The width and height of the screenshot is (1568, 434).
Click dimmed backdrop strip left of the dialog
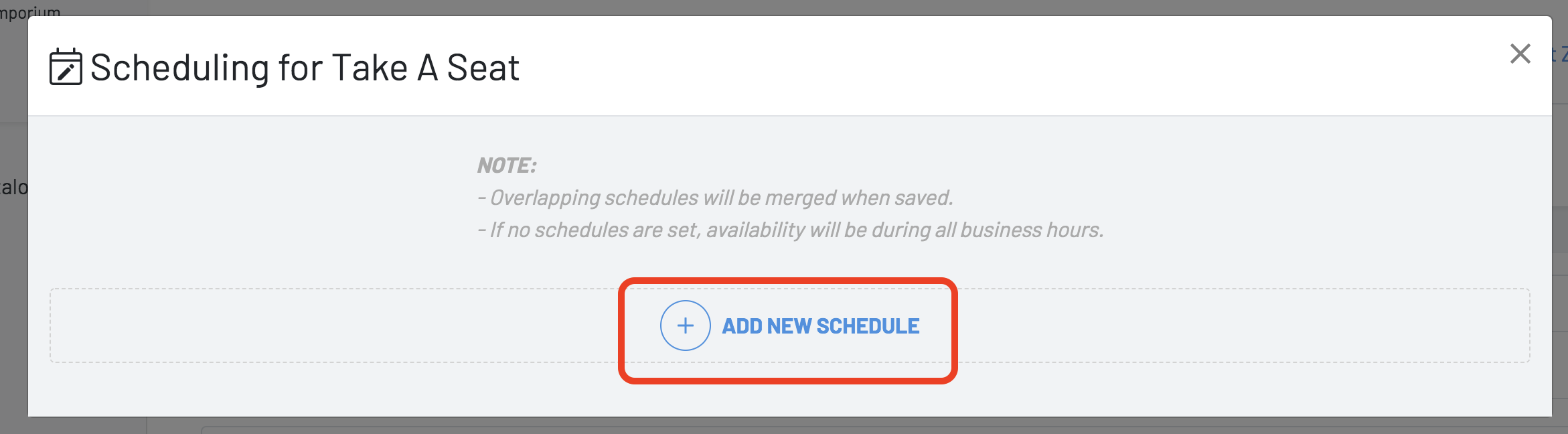coord(13,301)
